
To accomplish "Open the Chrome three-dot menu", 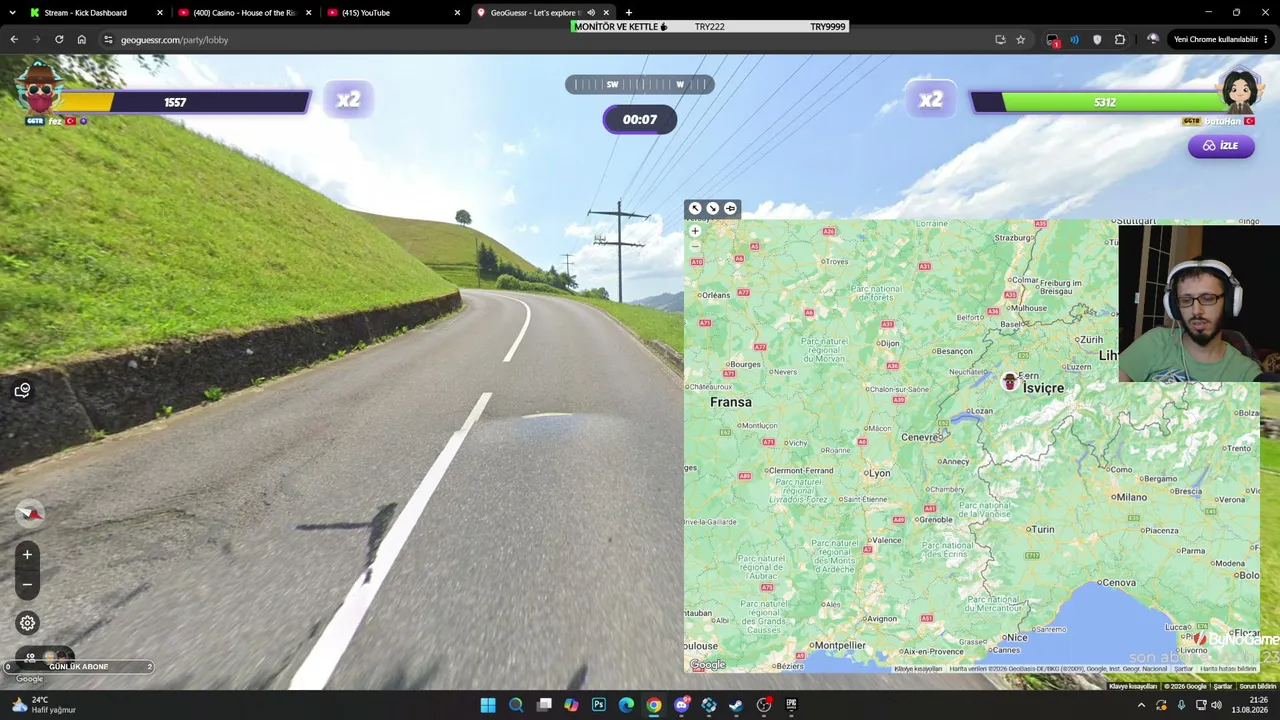I will click(x=1266, y=40).
